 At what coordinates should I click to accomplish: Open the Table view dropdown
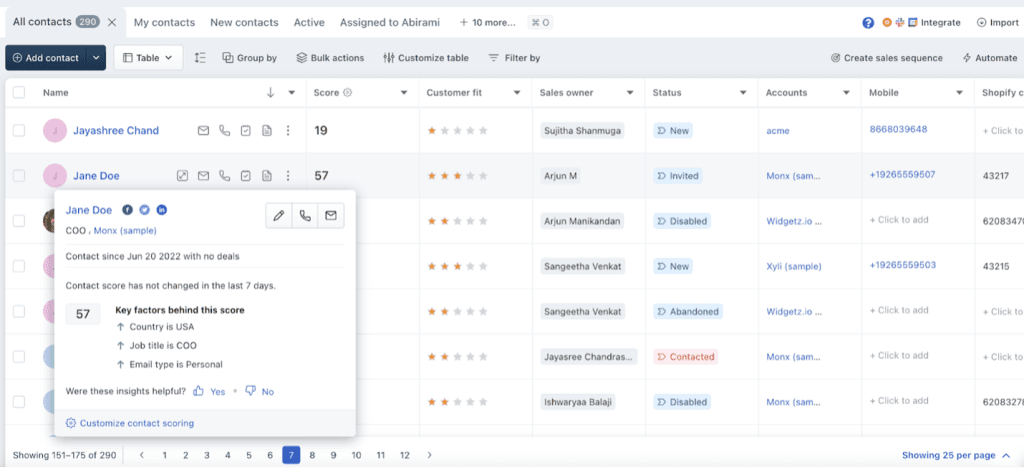(x=148, y=58)
